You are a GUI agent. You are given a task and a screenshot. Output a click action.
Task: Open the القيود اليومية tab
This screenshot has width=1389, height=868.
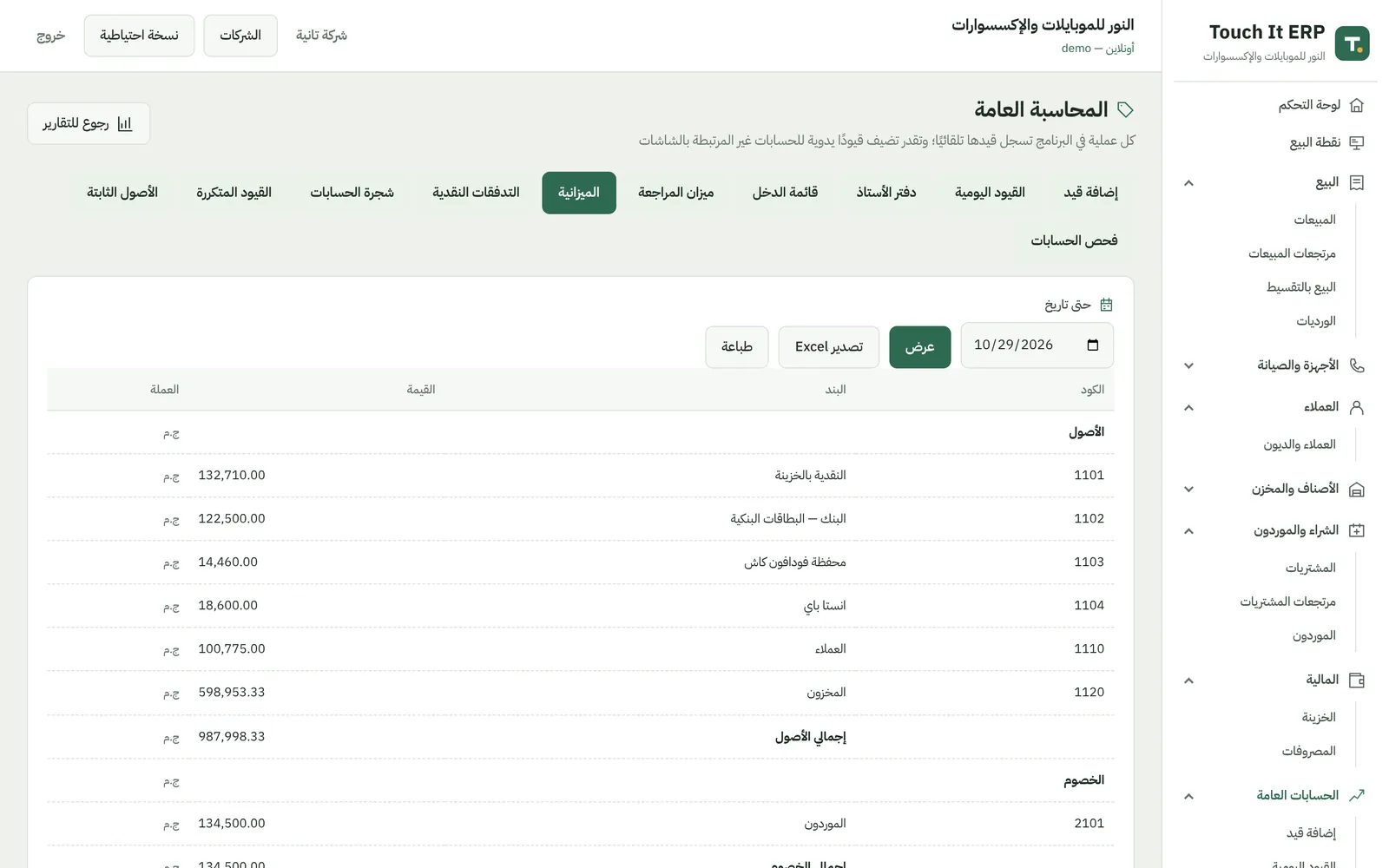pos(990,193)
